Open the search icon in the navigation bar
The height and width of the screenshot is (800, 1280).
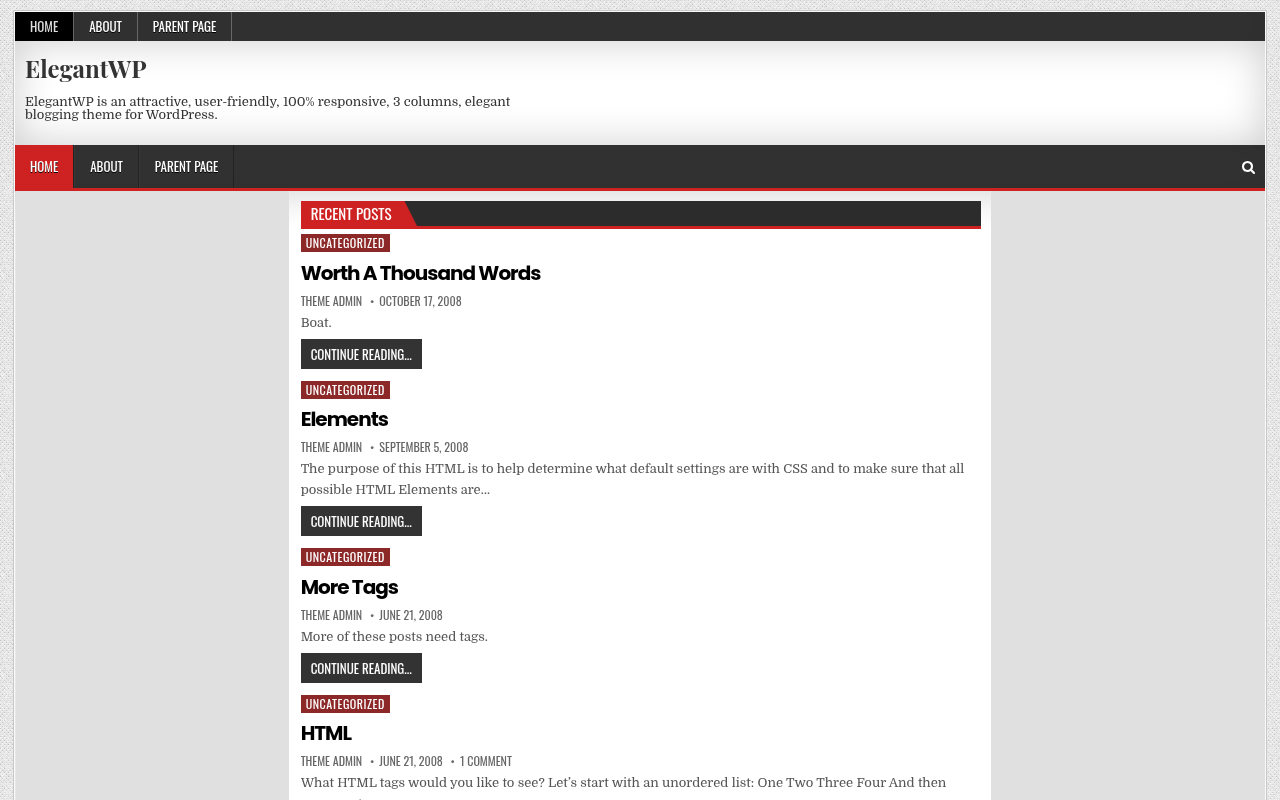tap(1248, 167)
